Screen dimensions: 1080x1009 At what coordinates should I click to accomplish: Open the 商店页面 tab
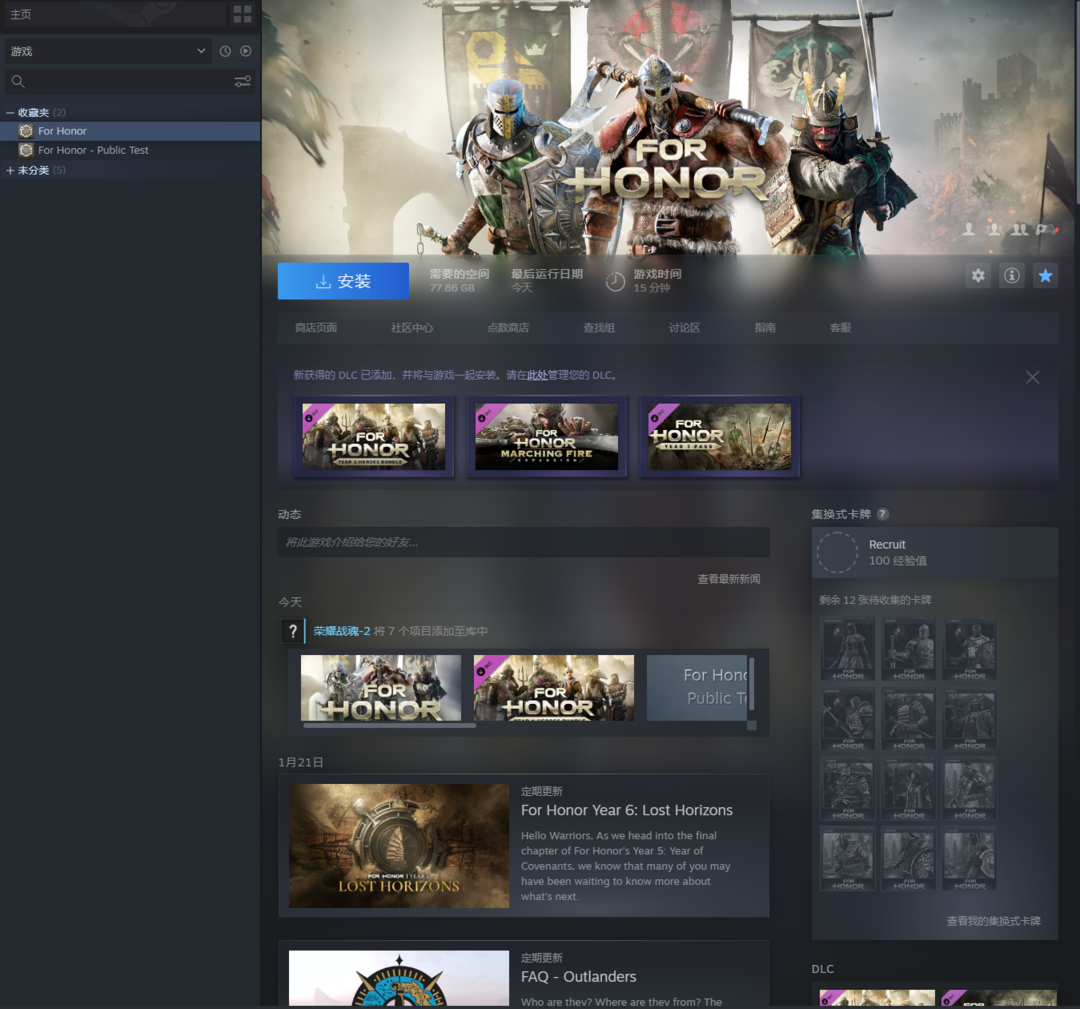click(316, 328)
